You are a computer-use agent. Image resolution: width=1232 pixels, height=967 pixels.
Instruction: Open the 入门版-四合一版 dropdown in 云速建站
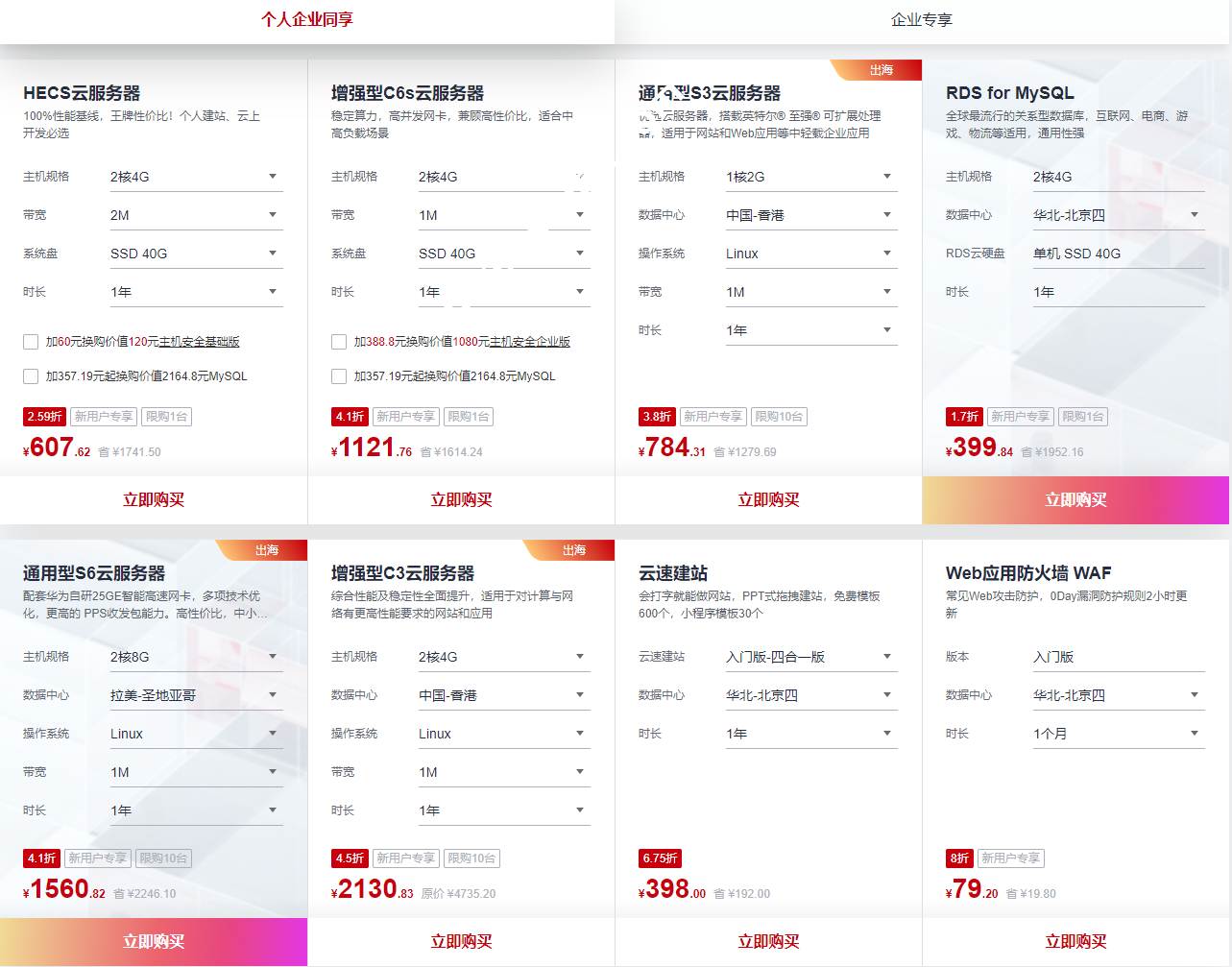coord(811,657)
